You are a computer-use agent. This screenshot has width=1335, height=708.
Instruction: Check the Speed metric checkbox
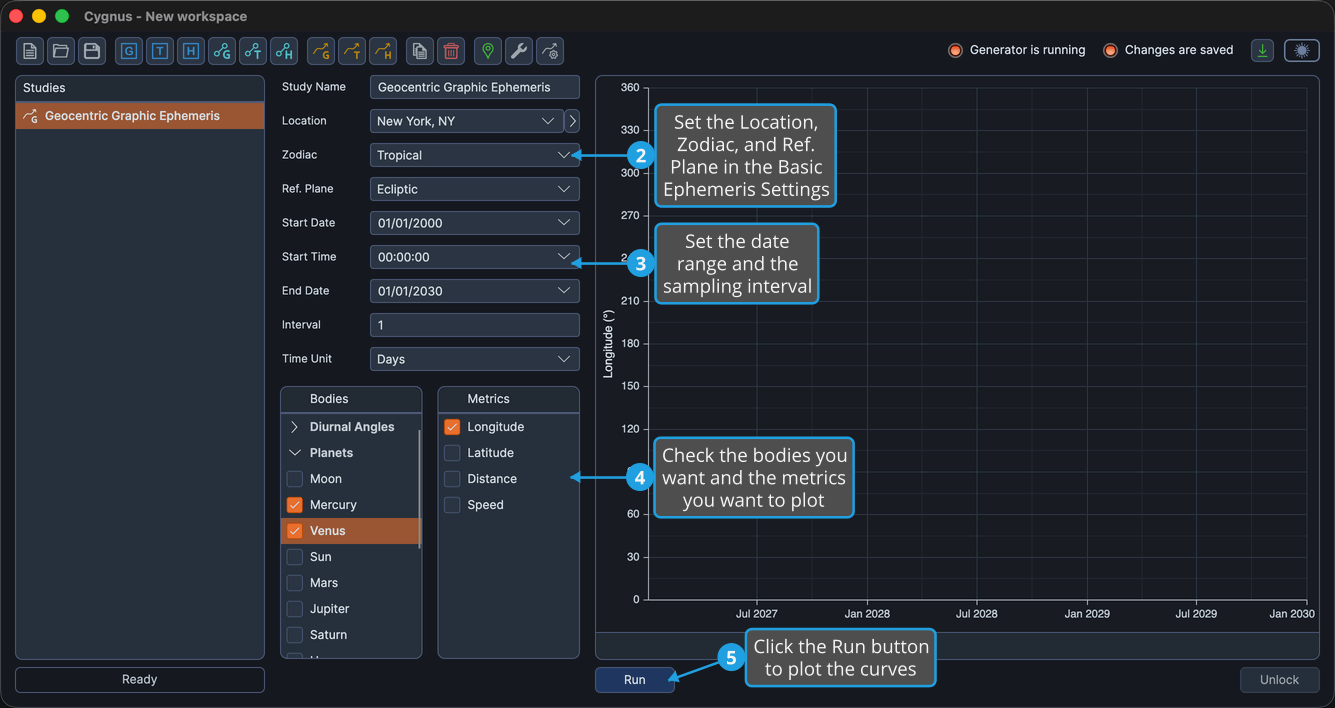click(x=452, y=505)
